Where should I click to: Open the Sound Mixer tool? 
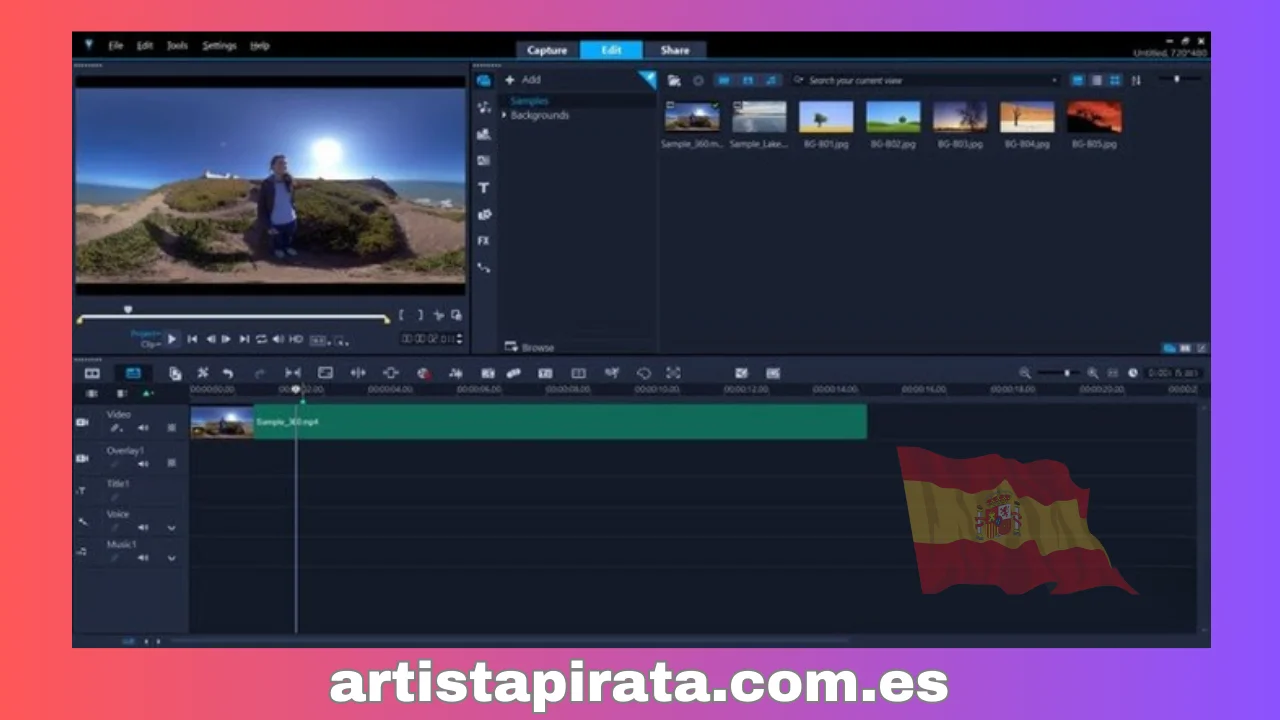coord(456,373)
